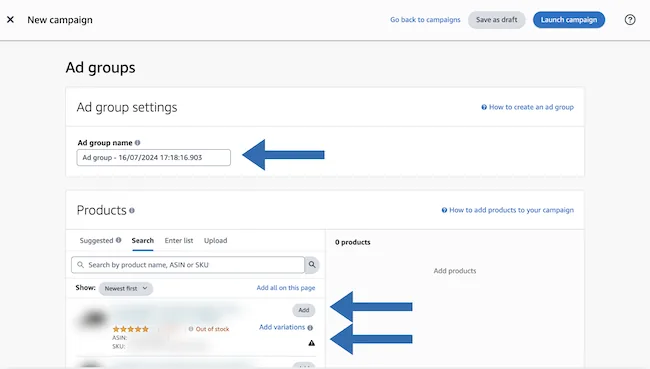Click the search magnifier button
650x369 pixels.
pyautogui.click(x=312, y=265)
